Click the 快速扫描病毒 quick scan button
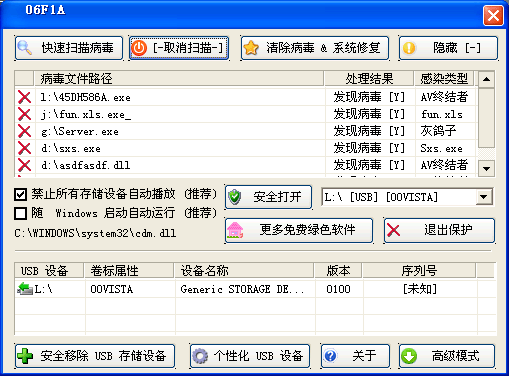This screenshot has height=376, width=509. (69, 48)
